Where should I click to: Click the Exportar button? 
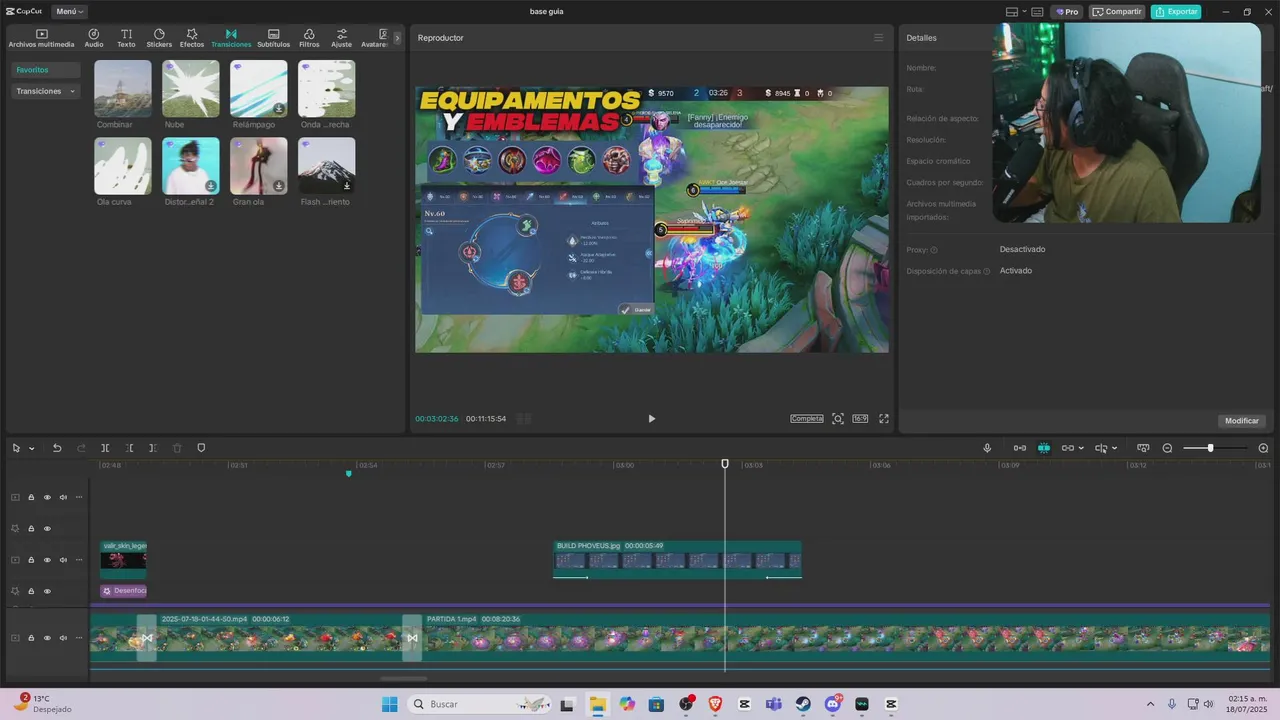[x=1176, y=12]
